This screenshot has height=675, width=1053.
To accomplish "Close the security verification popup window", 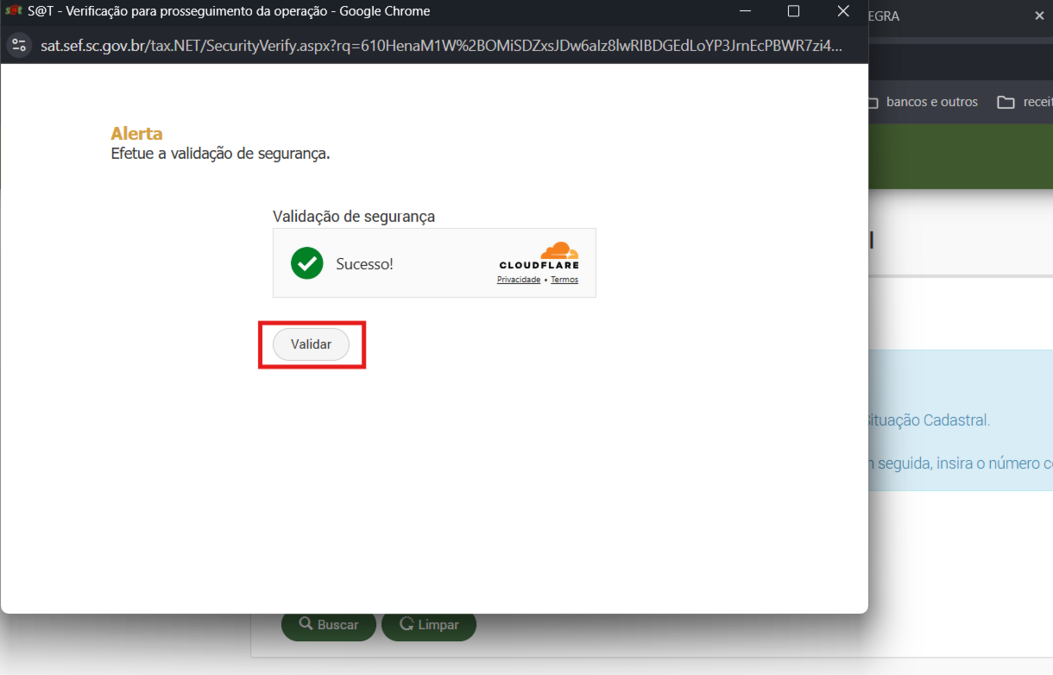I will tap(842, 11).
